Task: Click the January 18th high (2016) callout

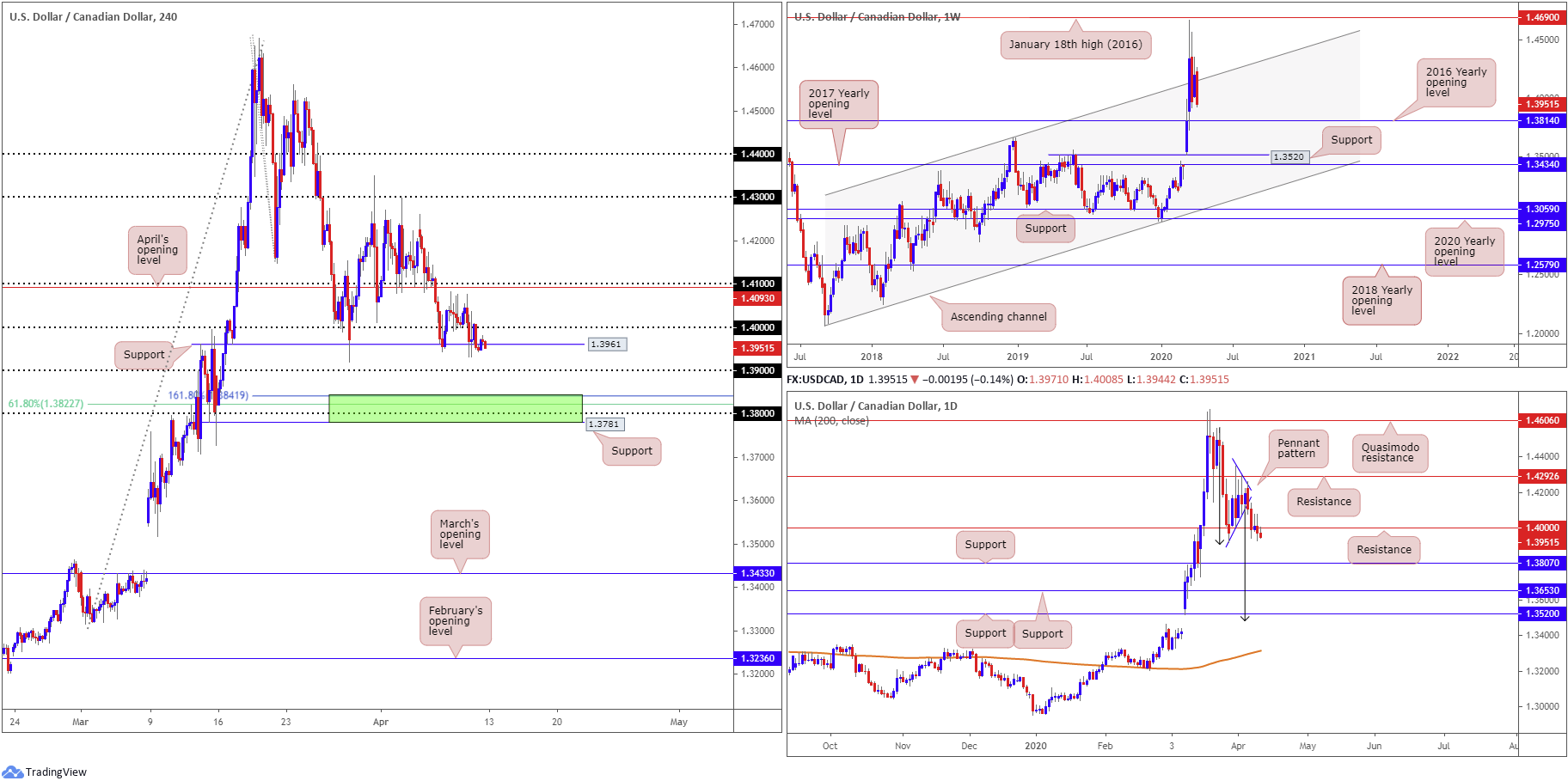Action: (1075, 45)
